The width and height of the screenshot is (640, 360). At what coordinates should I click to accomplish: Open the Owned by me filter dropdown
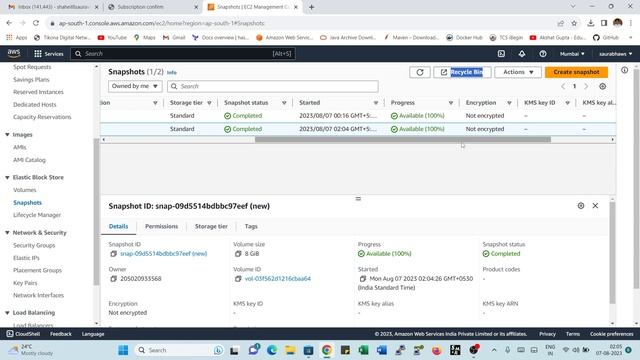[135, 86]
